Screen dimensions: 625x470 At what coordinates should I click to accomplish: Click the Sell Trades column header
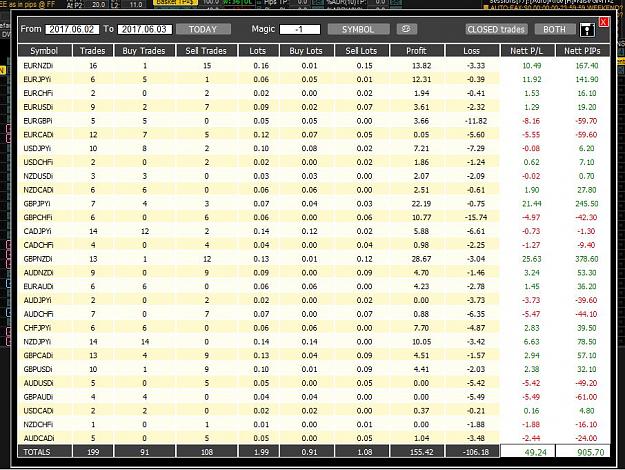click(x=206, y=51)
